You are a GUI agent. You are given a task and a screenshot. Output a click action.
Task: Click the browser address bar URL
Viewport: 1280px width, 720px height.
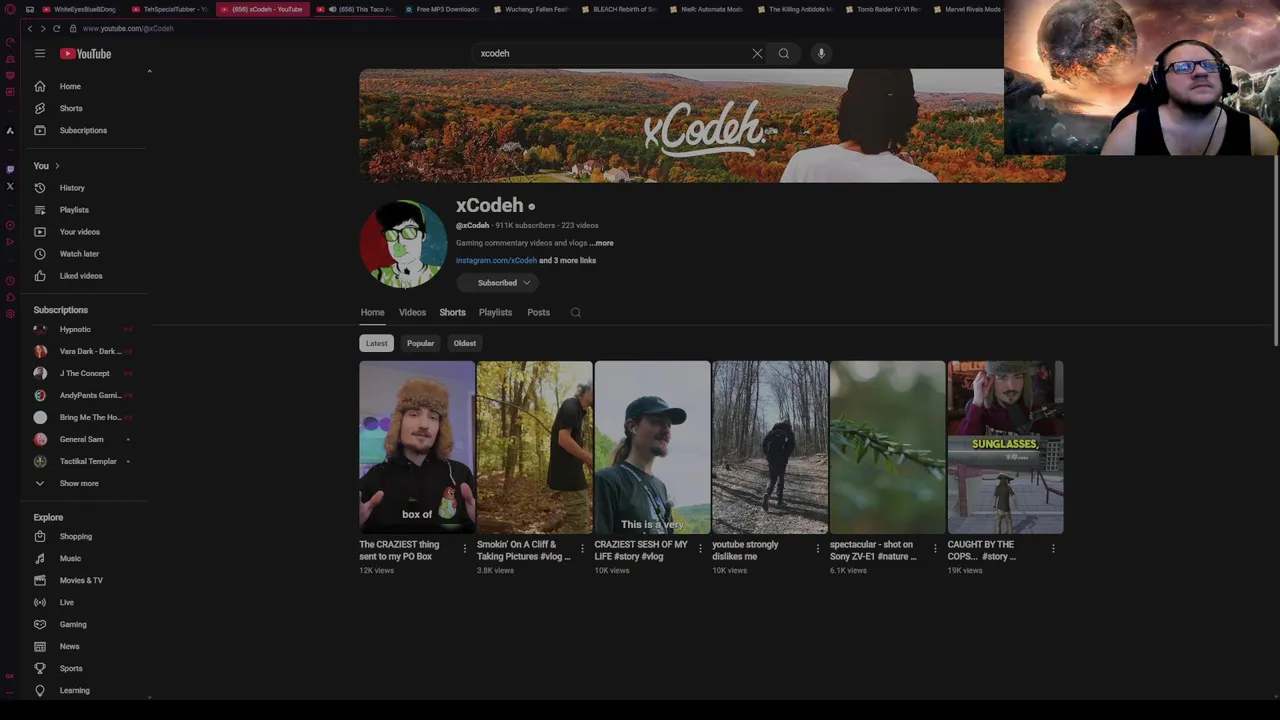coord(128,28)
